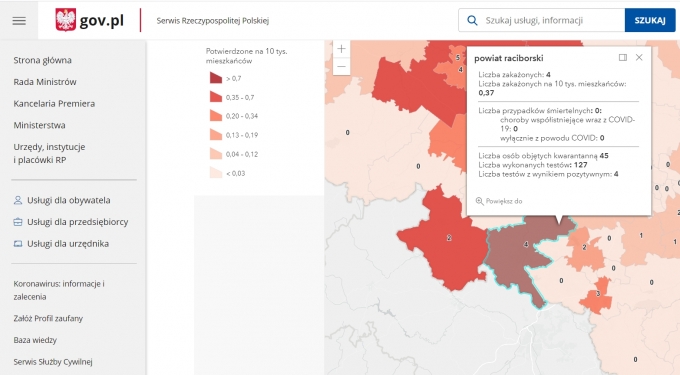The height and width of the screenshot is (375, 680).
Task: Click the Usługi dla obywatela person icon
Action: pyautogui.click(x=18, y=200)
